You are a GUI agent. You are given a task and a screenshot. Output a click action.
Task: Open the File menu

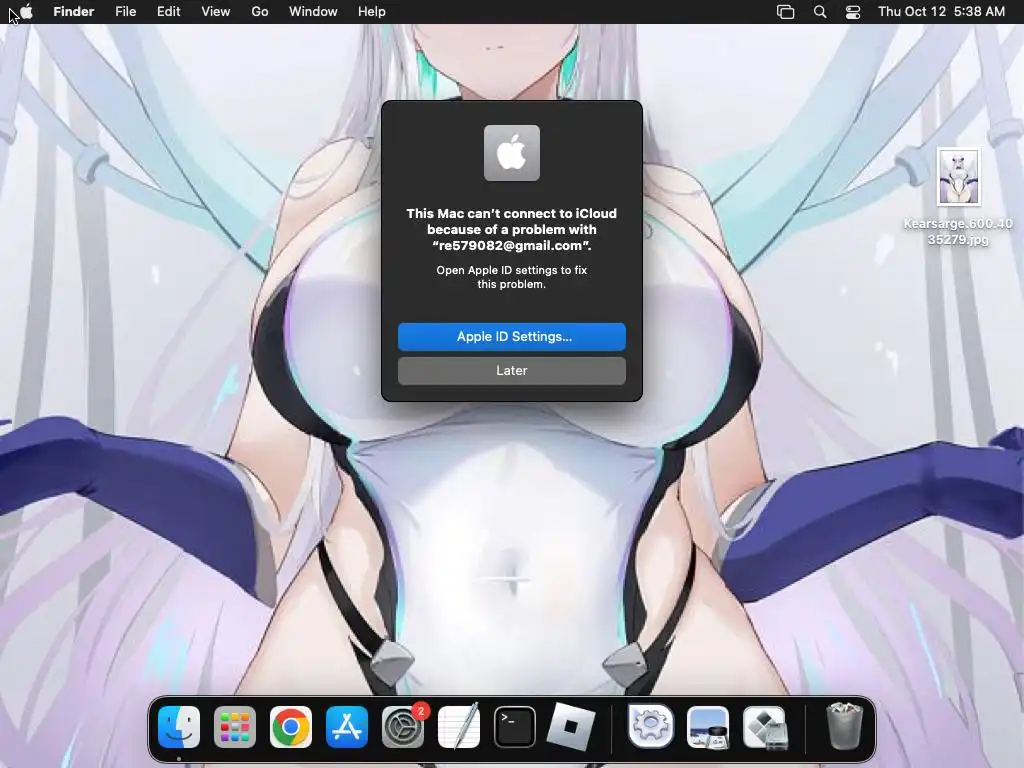point(125,12)
